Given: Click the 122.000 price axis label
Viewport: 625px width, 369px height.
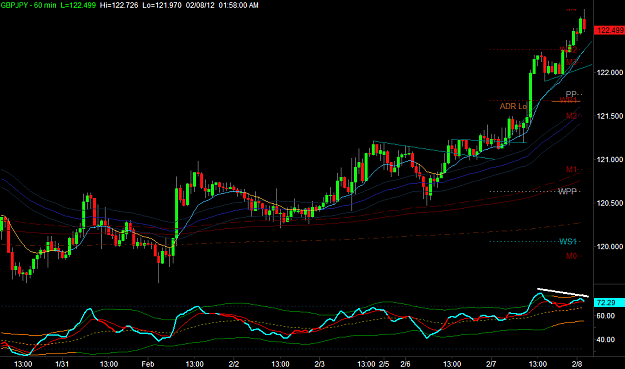Looking at the screenshot, I should (x=609, y=72).
